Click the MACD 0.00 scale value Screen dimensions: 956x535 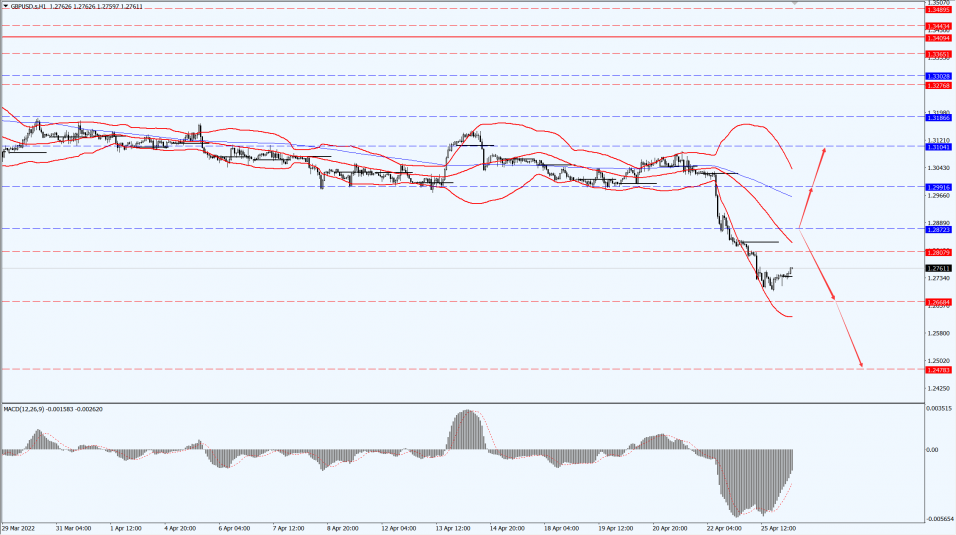click(932, 450)
